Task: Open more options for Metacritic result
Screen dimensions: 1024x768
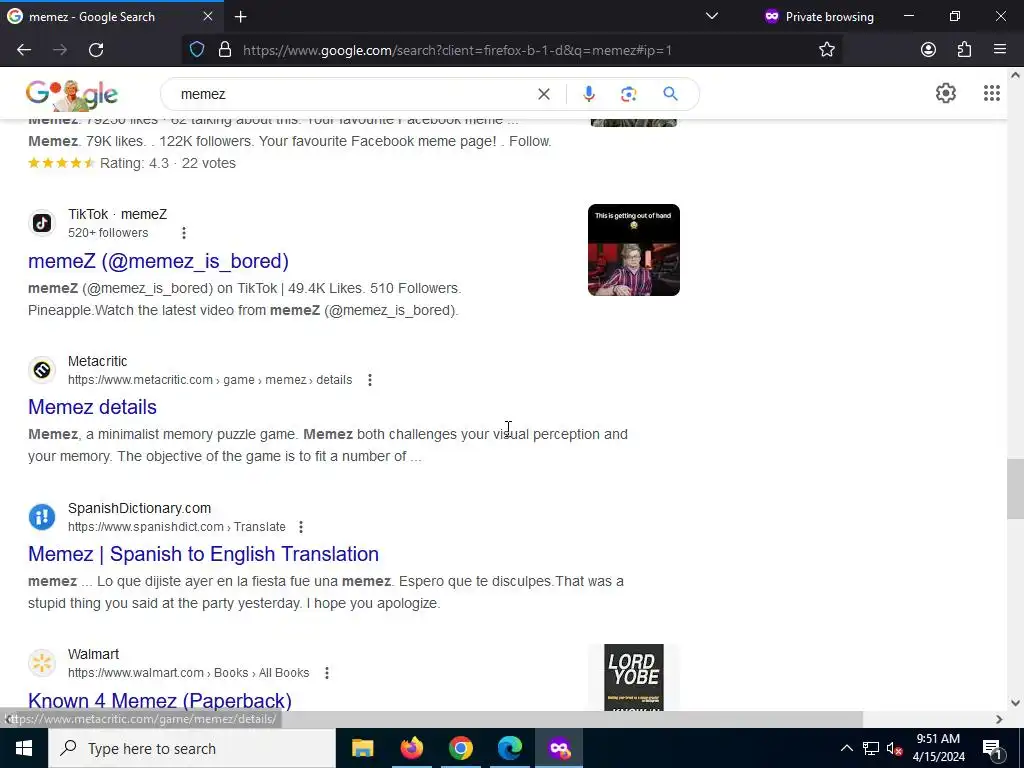Action: (370, 380)
